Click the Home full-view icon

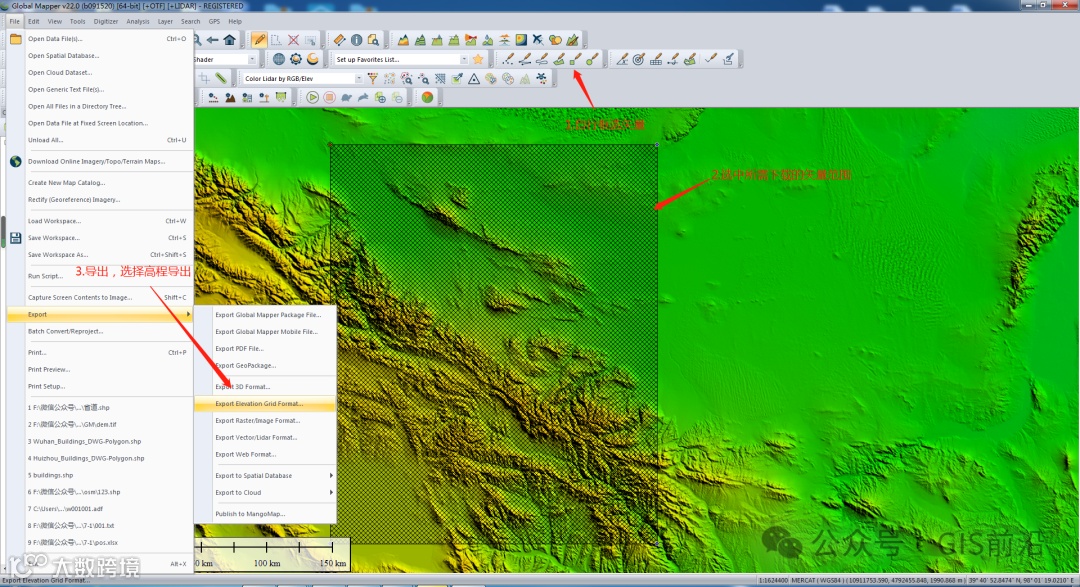229,40
